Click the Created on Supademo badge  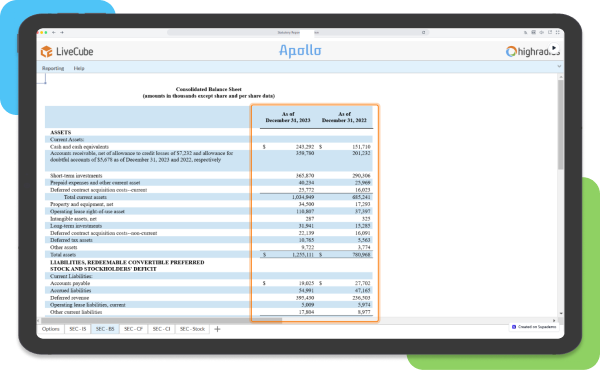534,327
